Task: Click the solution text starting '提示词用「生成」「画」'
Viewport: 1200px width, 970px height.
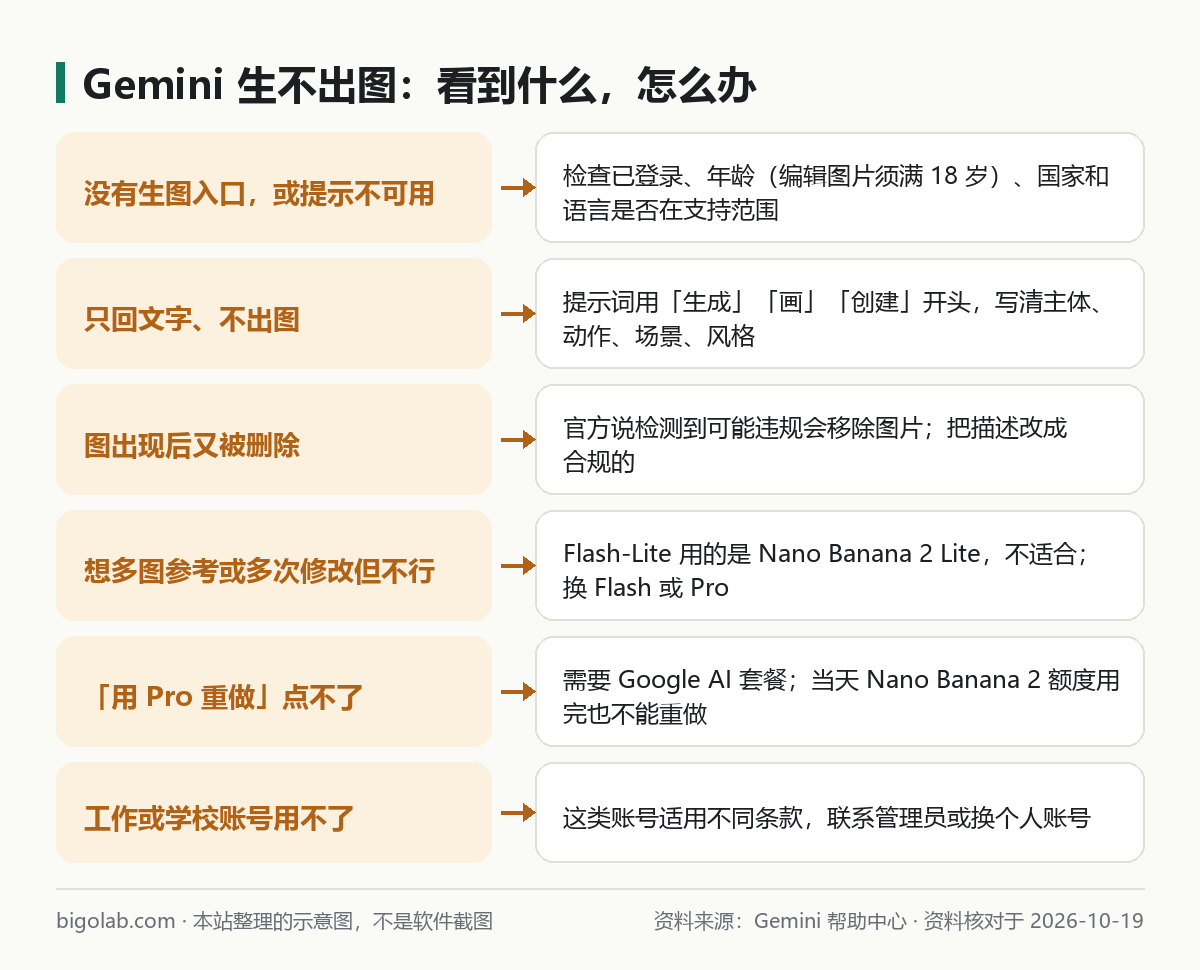Action: click(834, 320)
